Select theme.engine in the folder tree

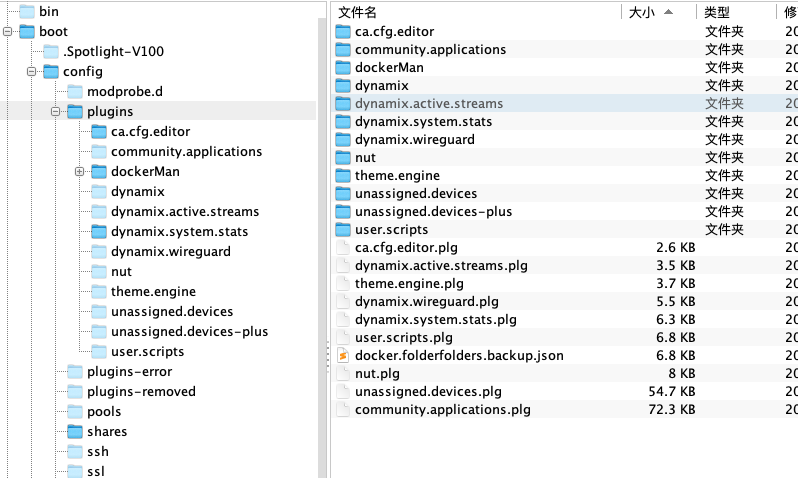(x=153, y=292)
